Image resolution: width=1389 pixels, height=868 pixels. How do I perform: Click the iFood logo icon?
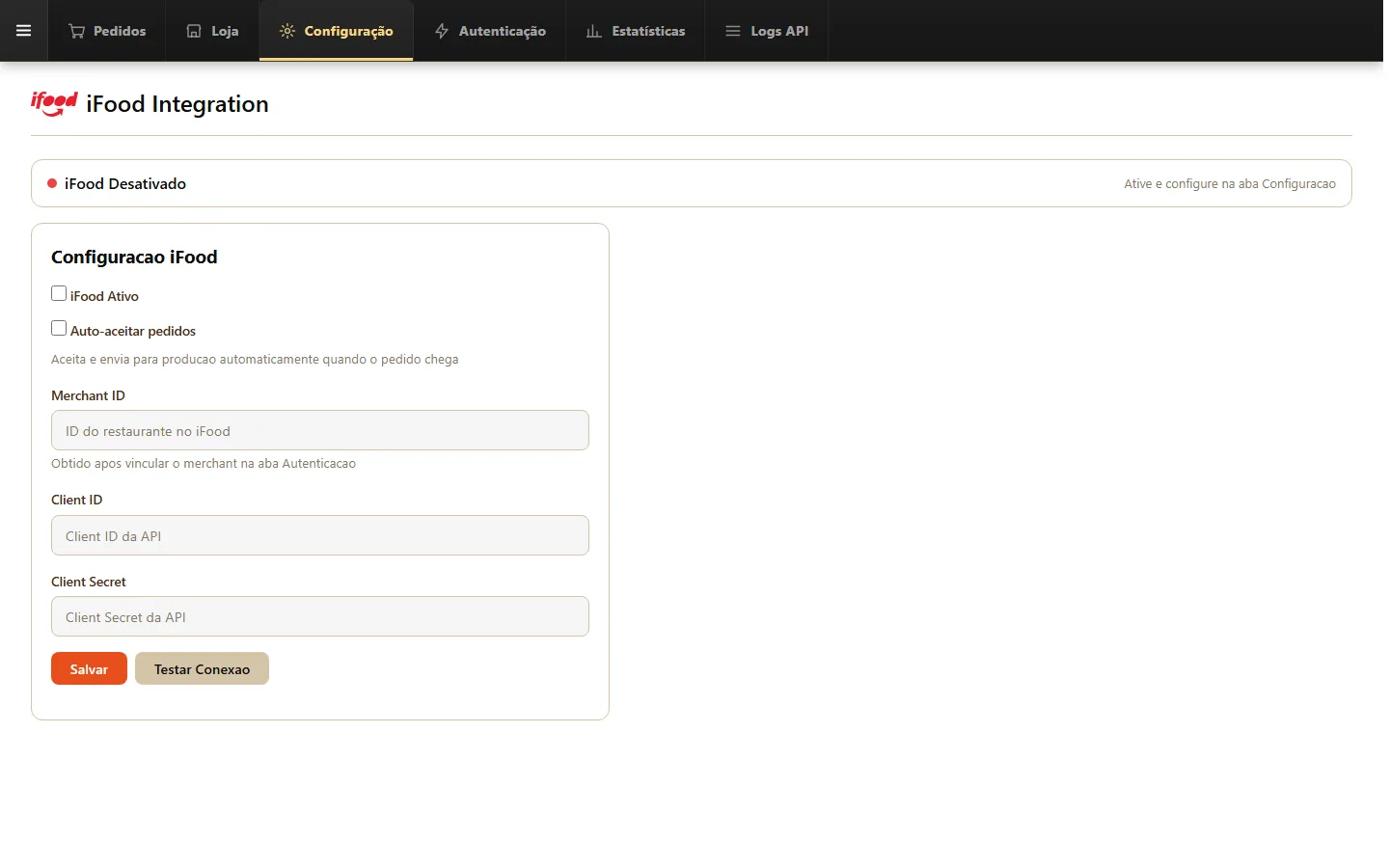(x=54, y=103)
